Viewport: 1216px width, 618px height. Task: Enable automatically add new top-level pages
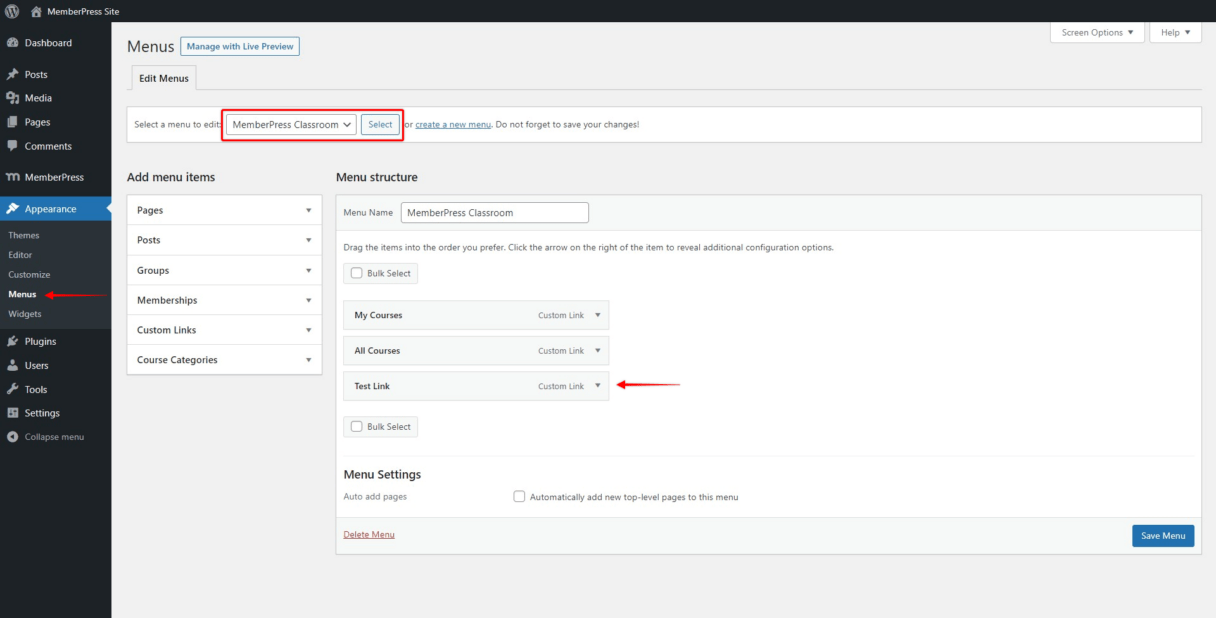coord(519,496)
